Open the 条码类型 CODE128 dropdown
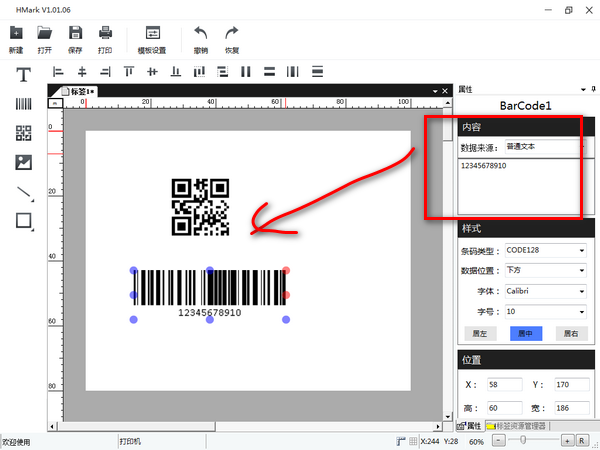The image size is (600, 450). [x=545, y=250]
